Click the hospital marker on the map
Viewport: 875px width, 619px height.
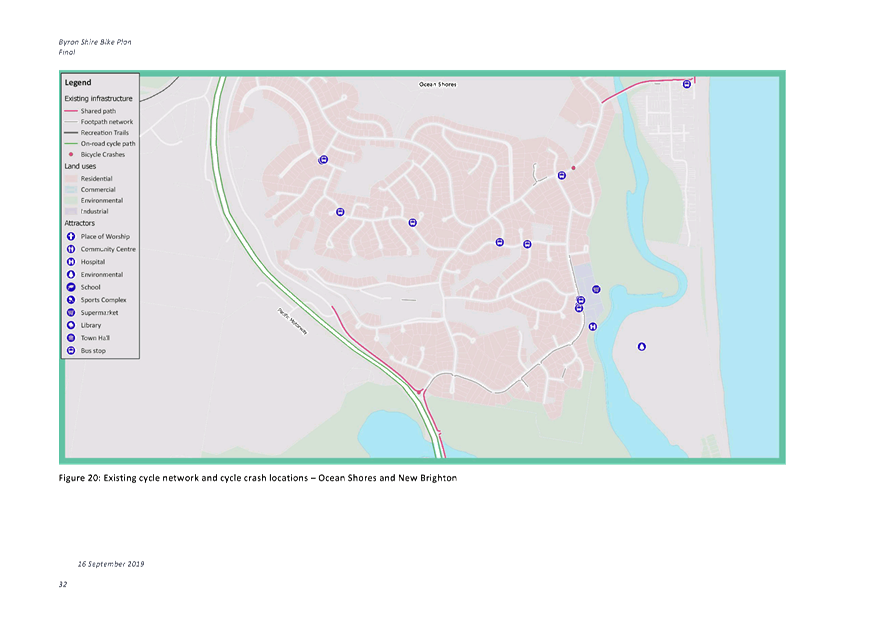tap(593, 327)
